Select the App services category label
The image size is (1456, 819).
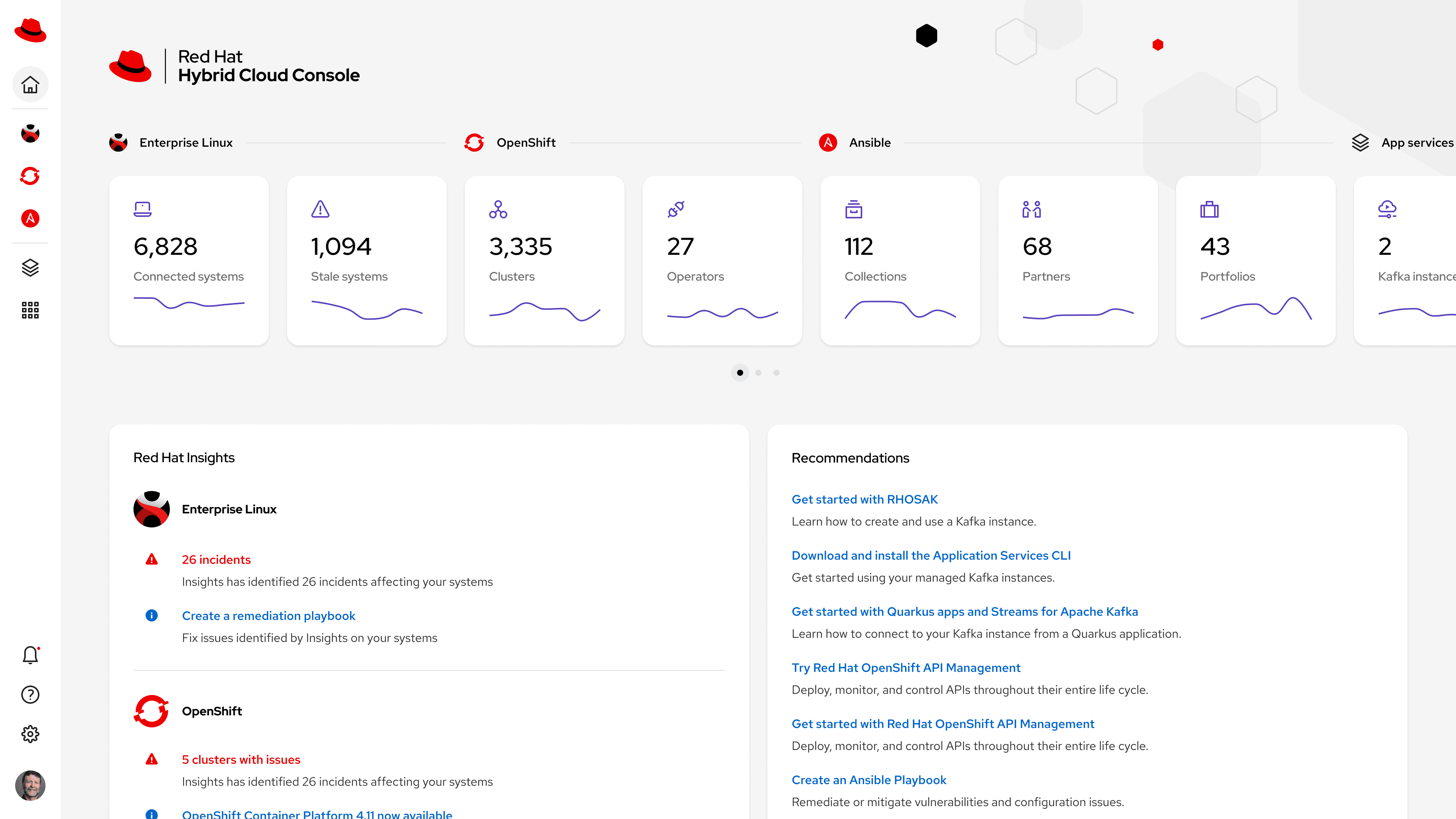[x=1418, y=143]
